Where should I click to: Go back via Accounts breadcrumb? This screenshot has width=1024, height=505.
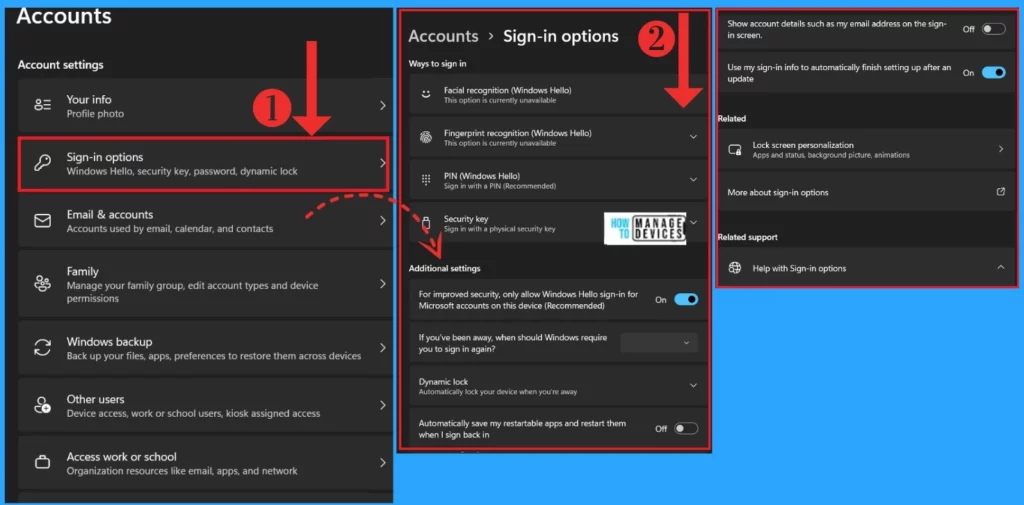pyautogui.click(x=443, y=36)
